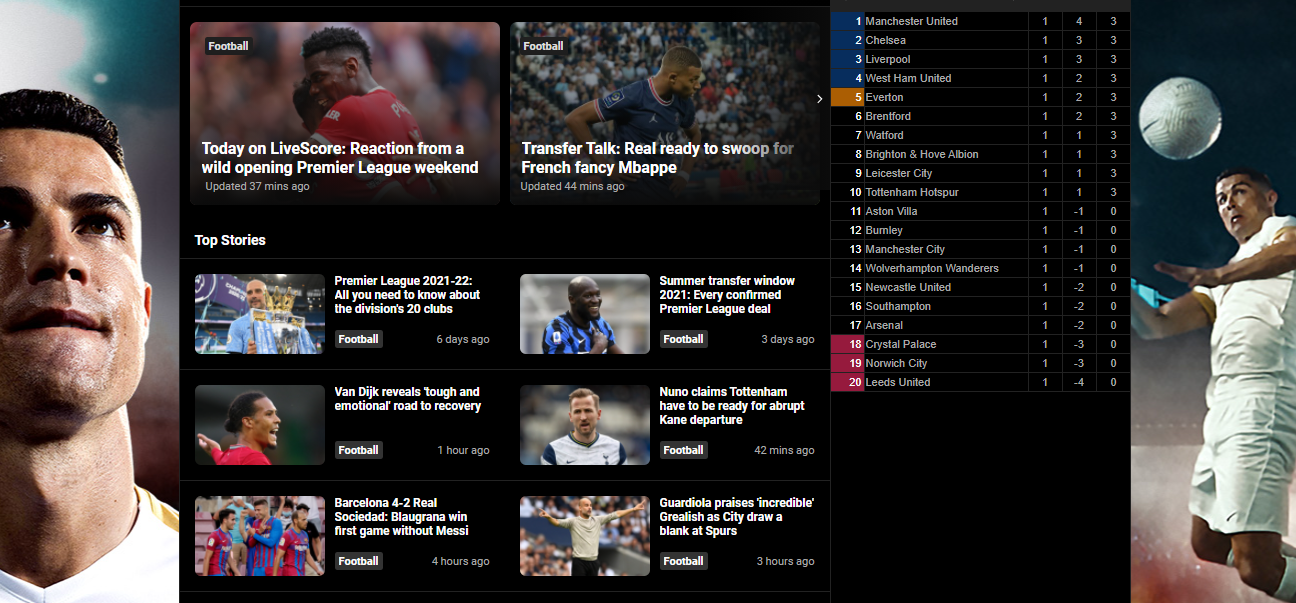Viewport: 1296px width, 603px height.
Task: Click the Guardiola trophy thumbnail image
Action: [260, 314]
